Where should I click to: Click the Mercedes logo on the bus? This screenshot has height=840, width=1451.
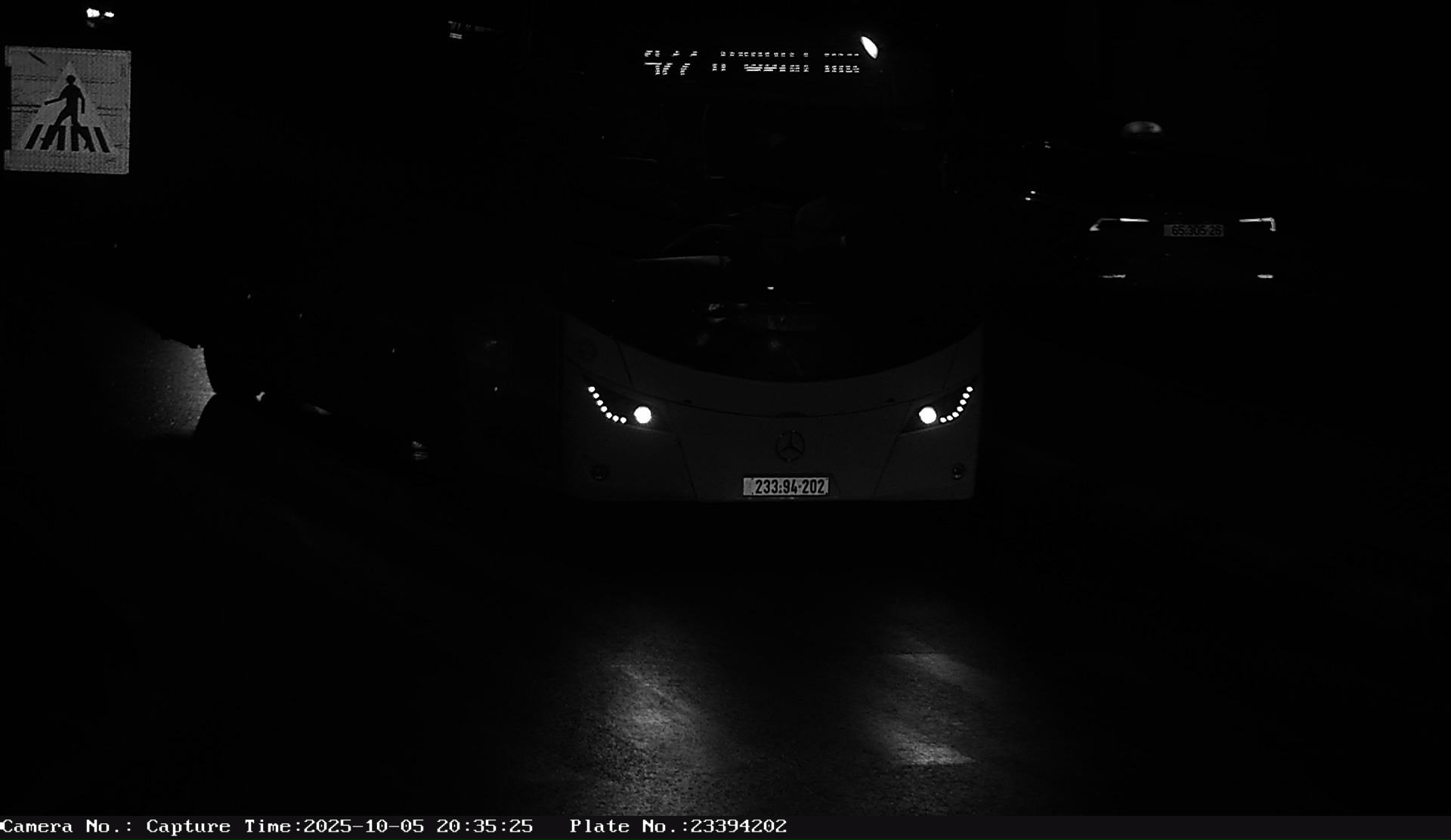coord(790,446)
